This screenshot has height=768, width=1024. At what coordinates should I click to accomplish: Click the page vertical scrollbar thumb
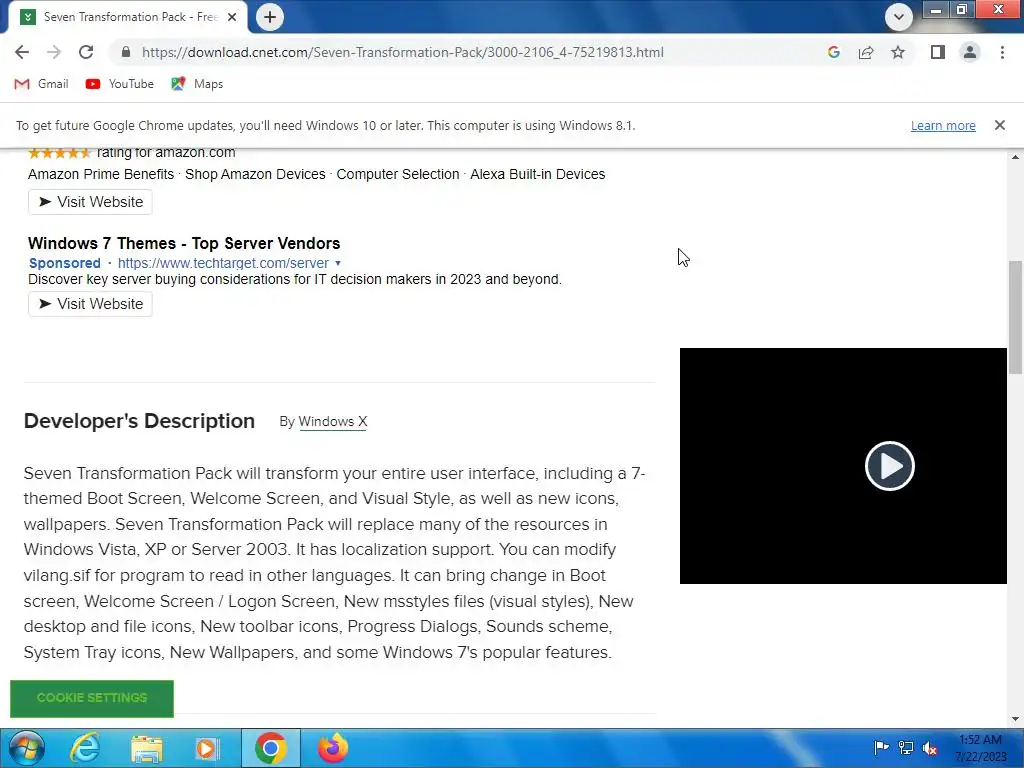pos(1015,317)
